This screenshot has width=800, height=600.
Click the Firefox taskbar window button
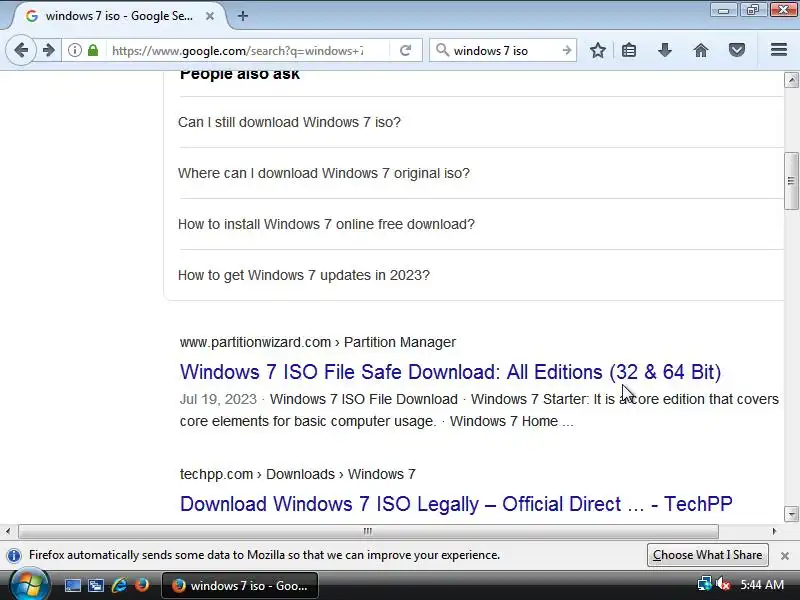click(x=240, y=586)
